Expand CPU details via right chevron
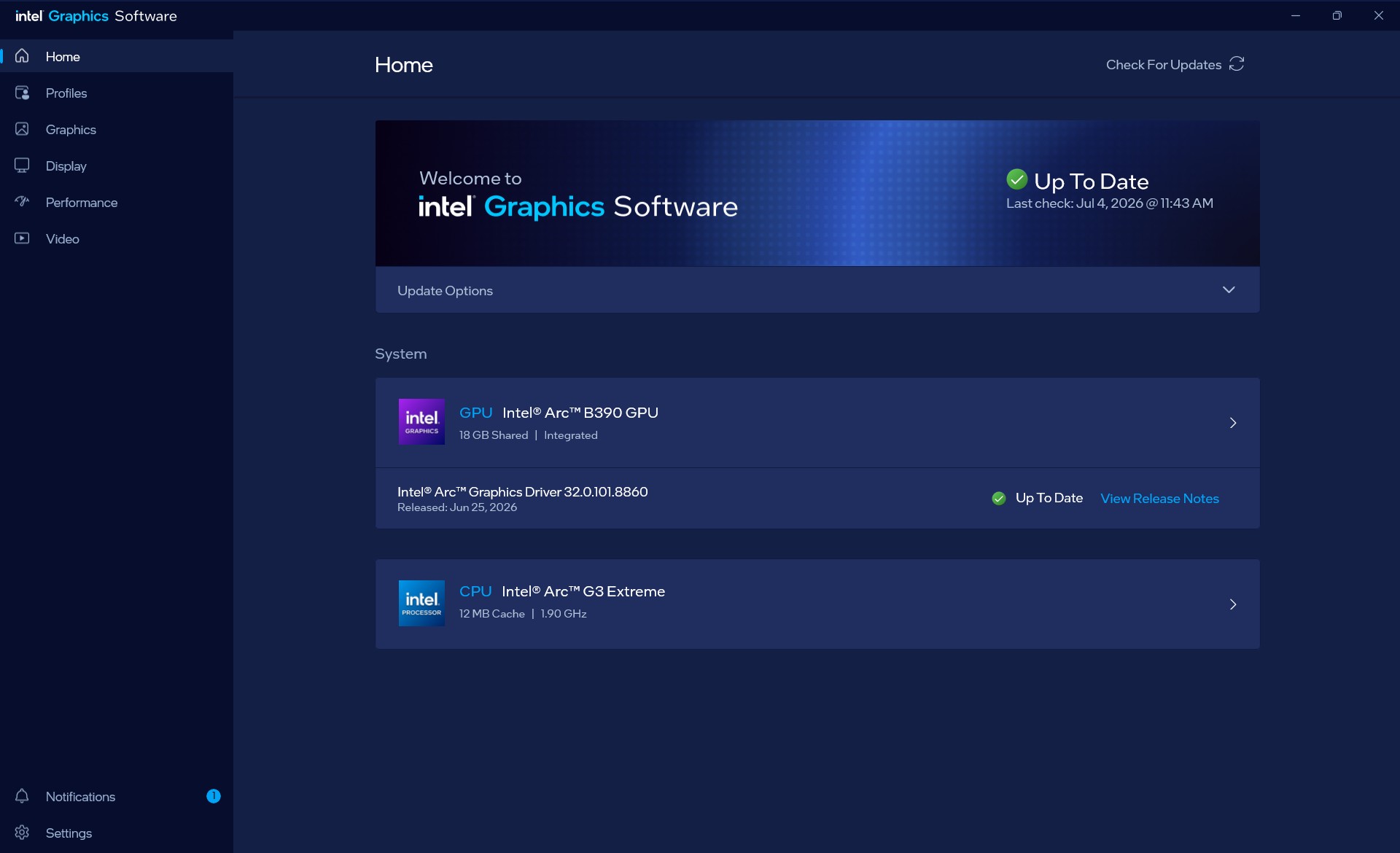 click(1233, 604)
